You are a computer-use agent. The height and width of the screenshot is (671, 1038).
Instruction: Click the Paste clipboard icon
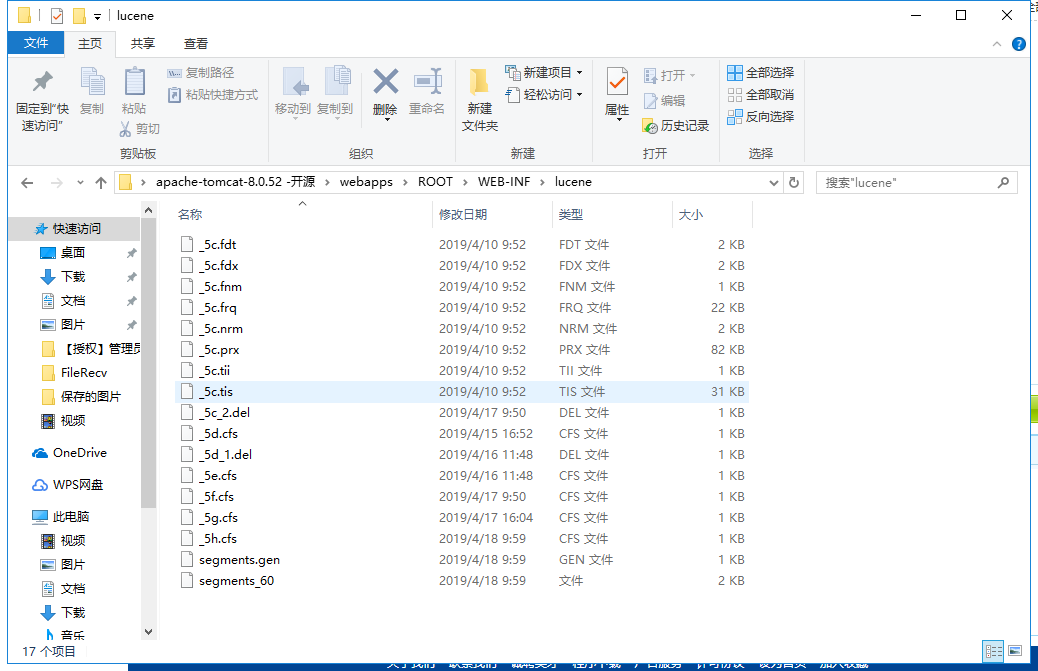click(x=134, y=81)
